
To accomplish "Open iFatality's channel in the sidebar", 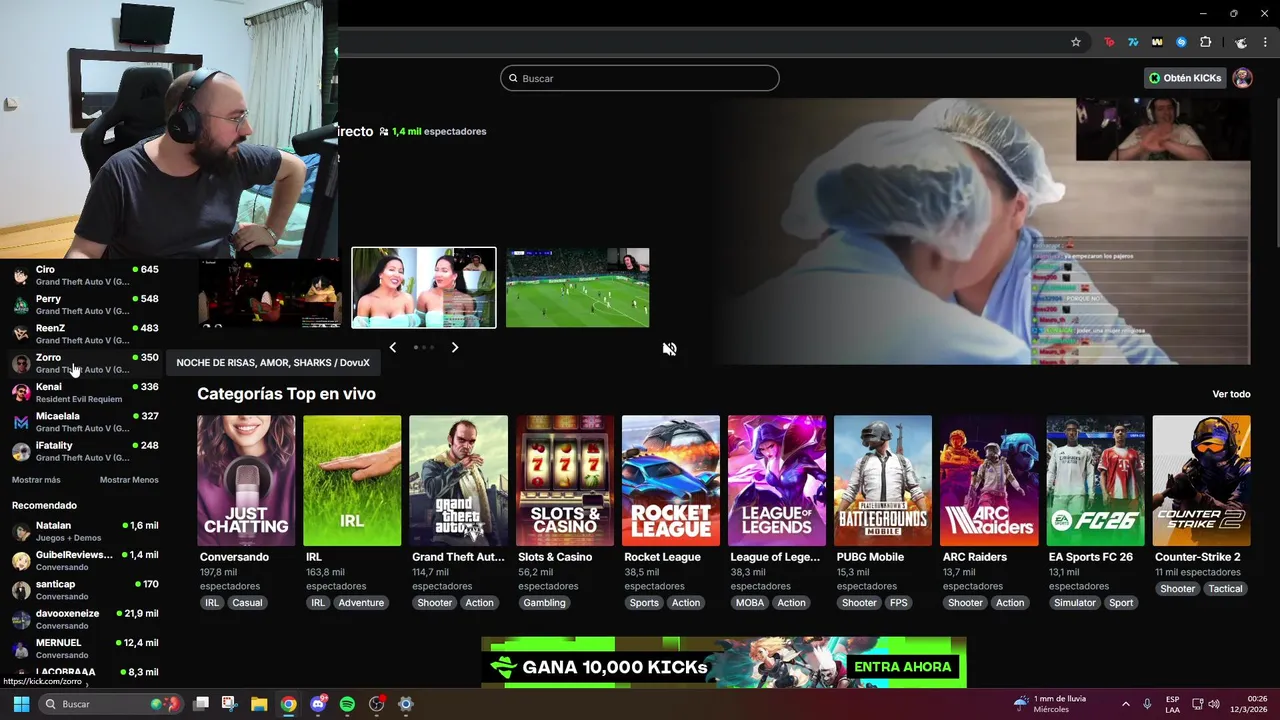I will (x=85, y=451).
